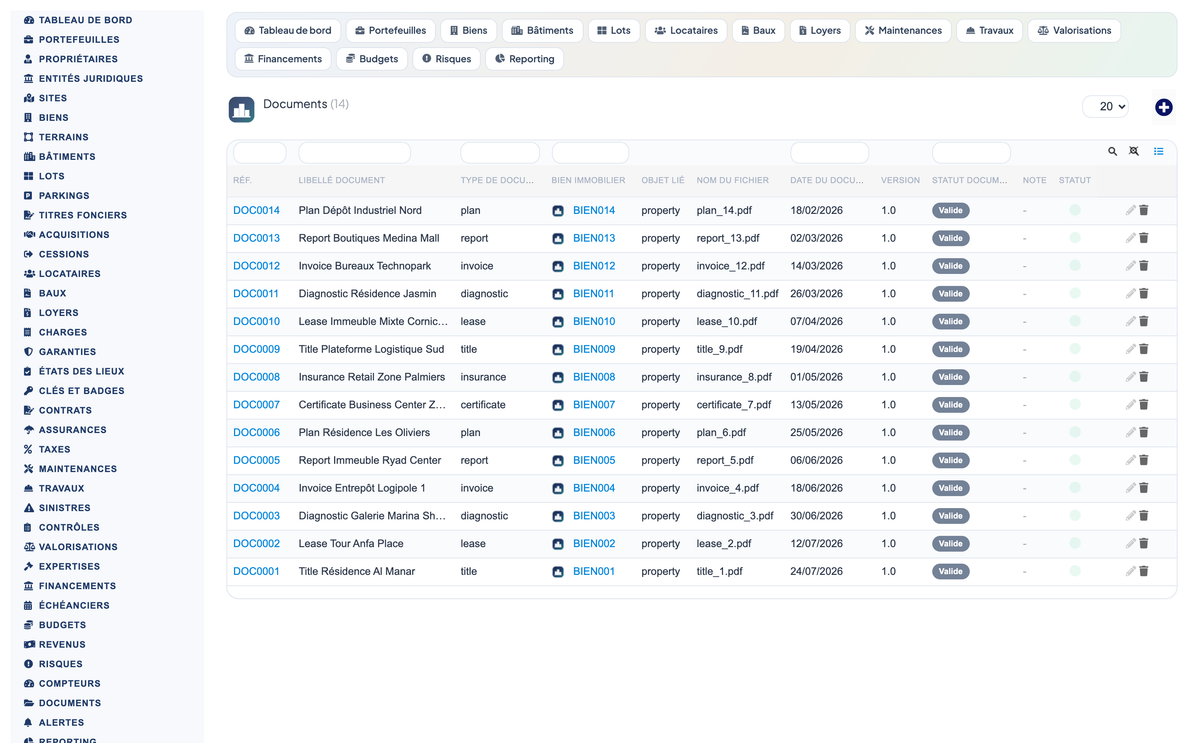Add a new document with plus icon
Image resolution: width=1200 pixels, height=743 pixels.
pyautogui.click(x=1163, y=107)
